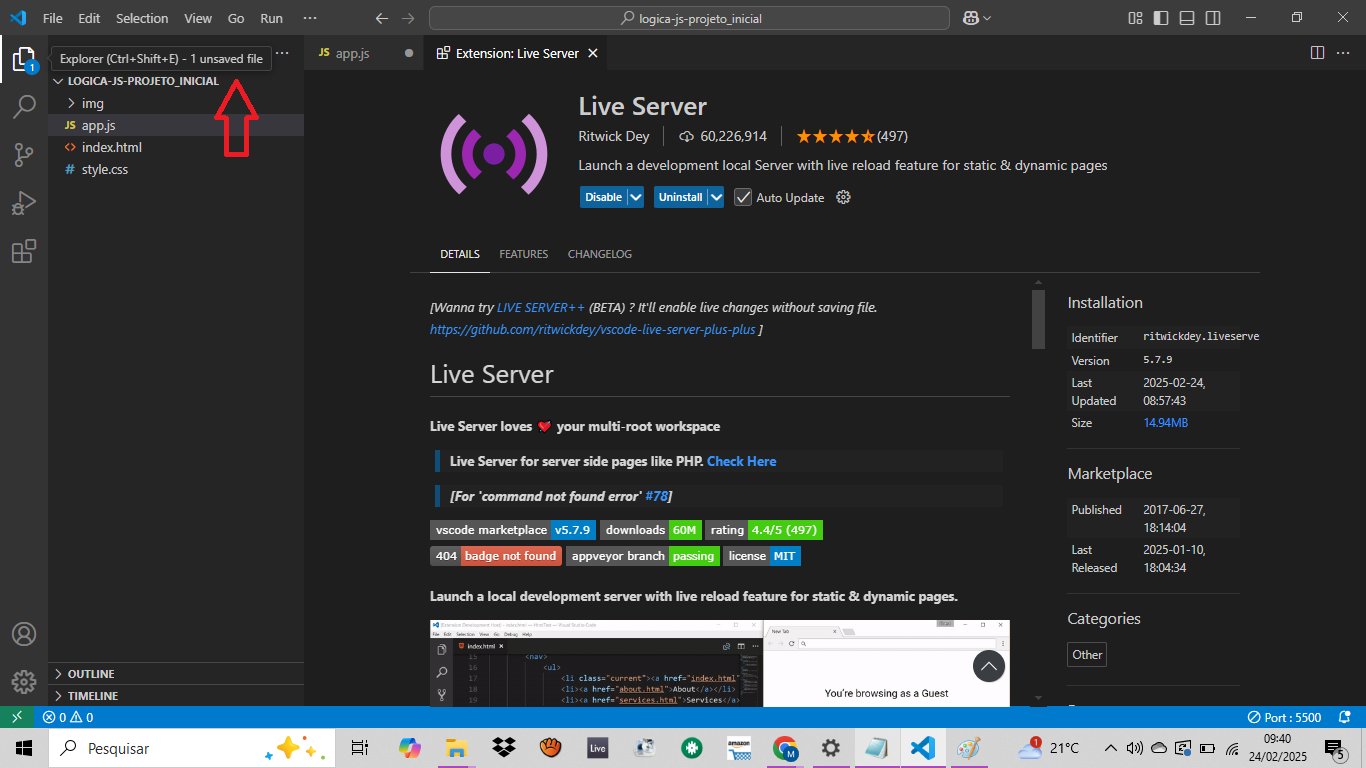The image size is (1366, 768).
Task: Open the File menu
Action: (53, 18)
